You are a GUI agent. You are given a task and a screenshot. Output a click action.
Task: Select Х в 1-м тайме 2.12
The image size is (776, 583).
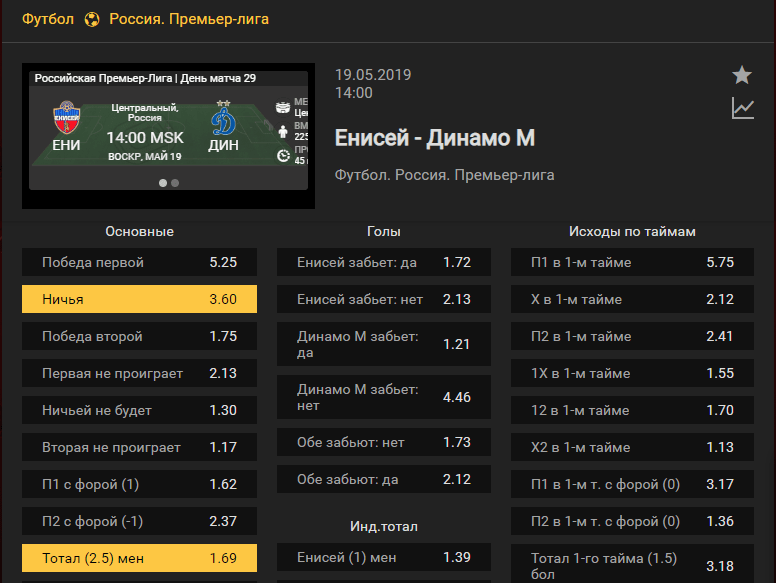(x=632, y=299)
